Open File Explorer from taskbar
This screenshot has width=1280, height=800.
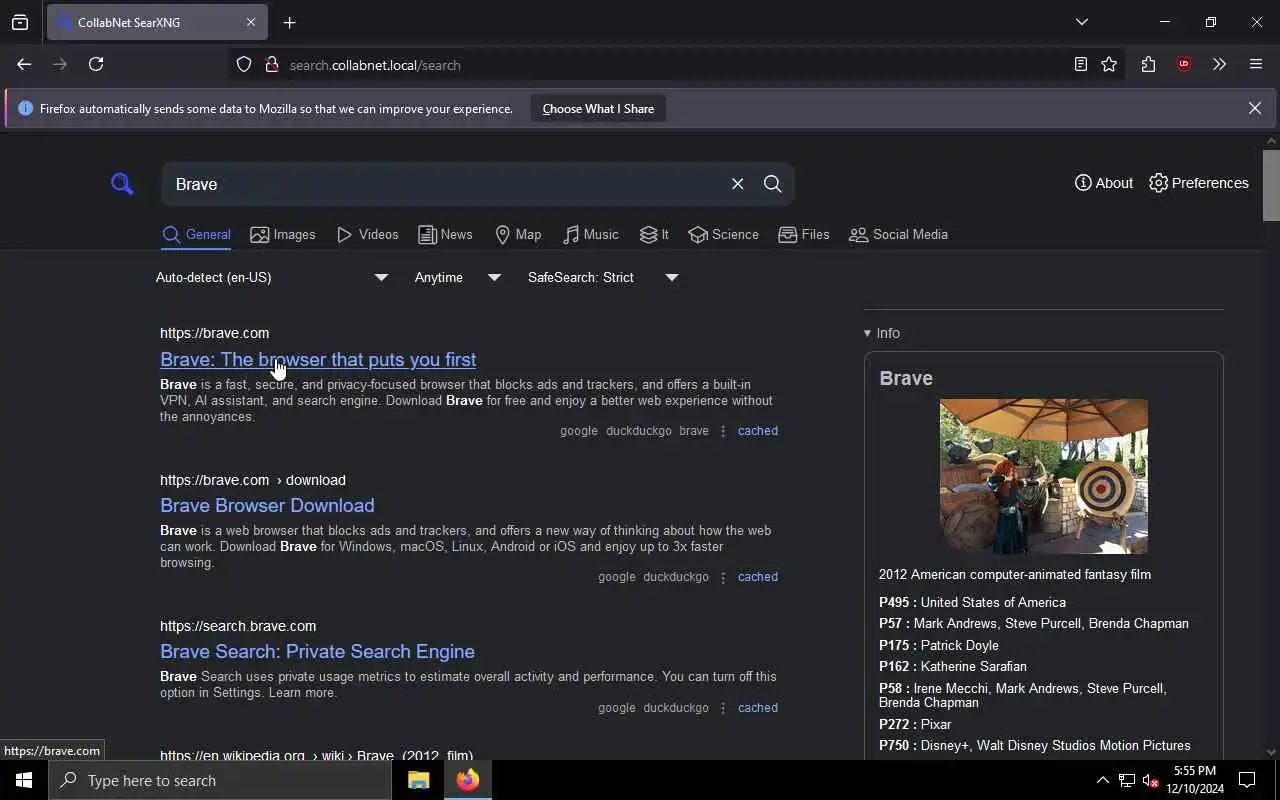pyautogui.click(x=419, y=780)
